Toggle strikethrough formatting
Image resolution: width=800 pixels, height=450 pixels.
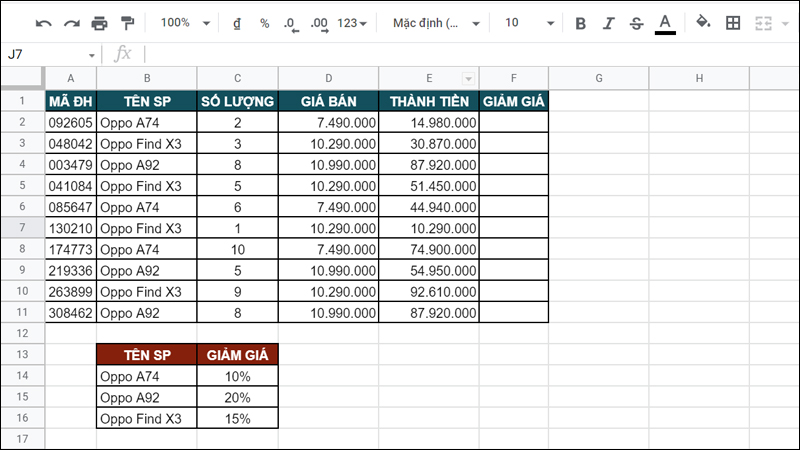tap(636, 23)
